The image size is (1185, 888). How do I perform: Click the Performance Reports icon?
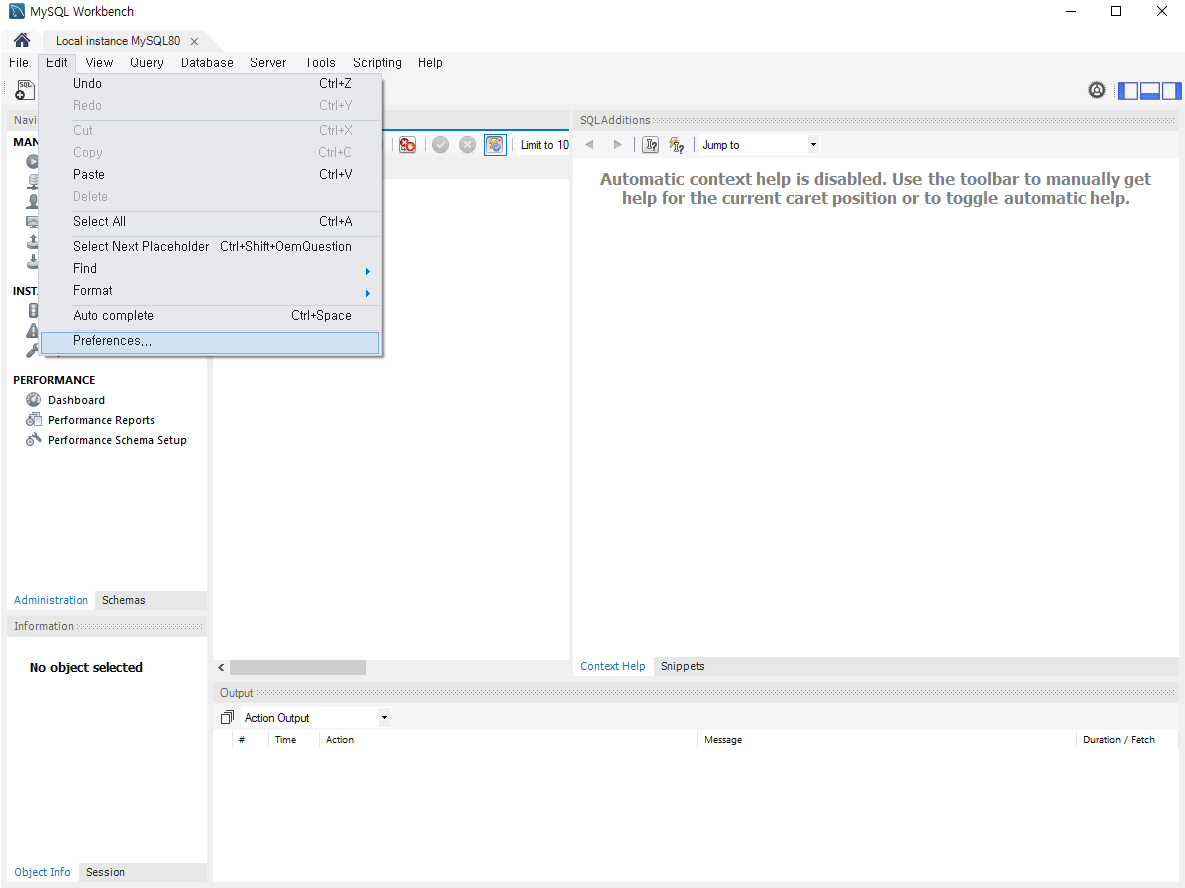pos(33,419)
